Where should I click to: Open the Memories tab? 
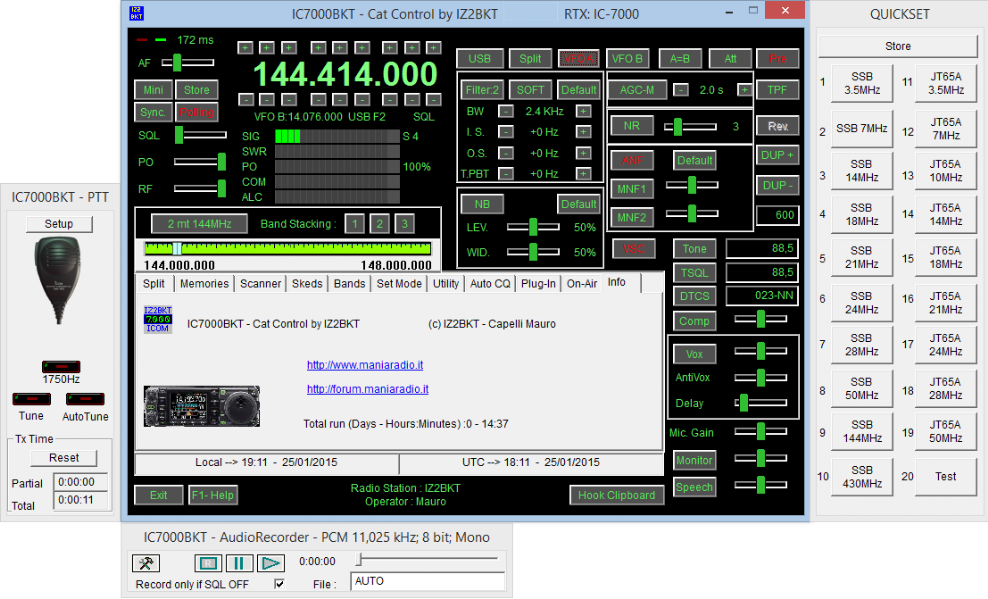point(204,283)
